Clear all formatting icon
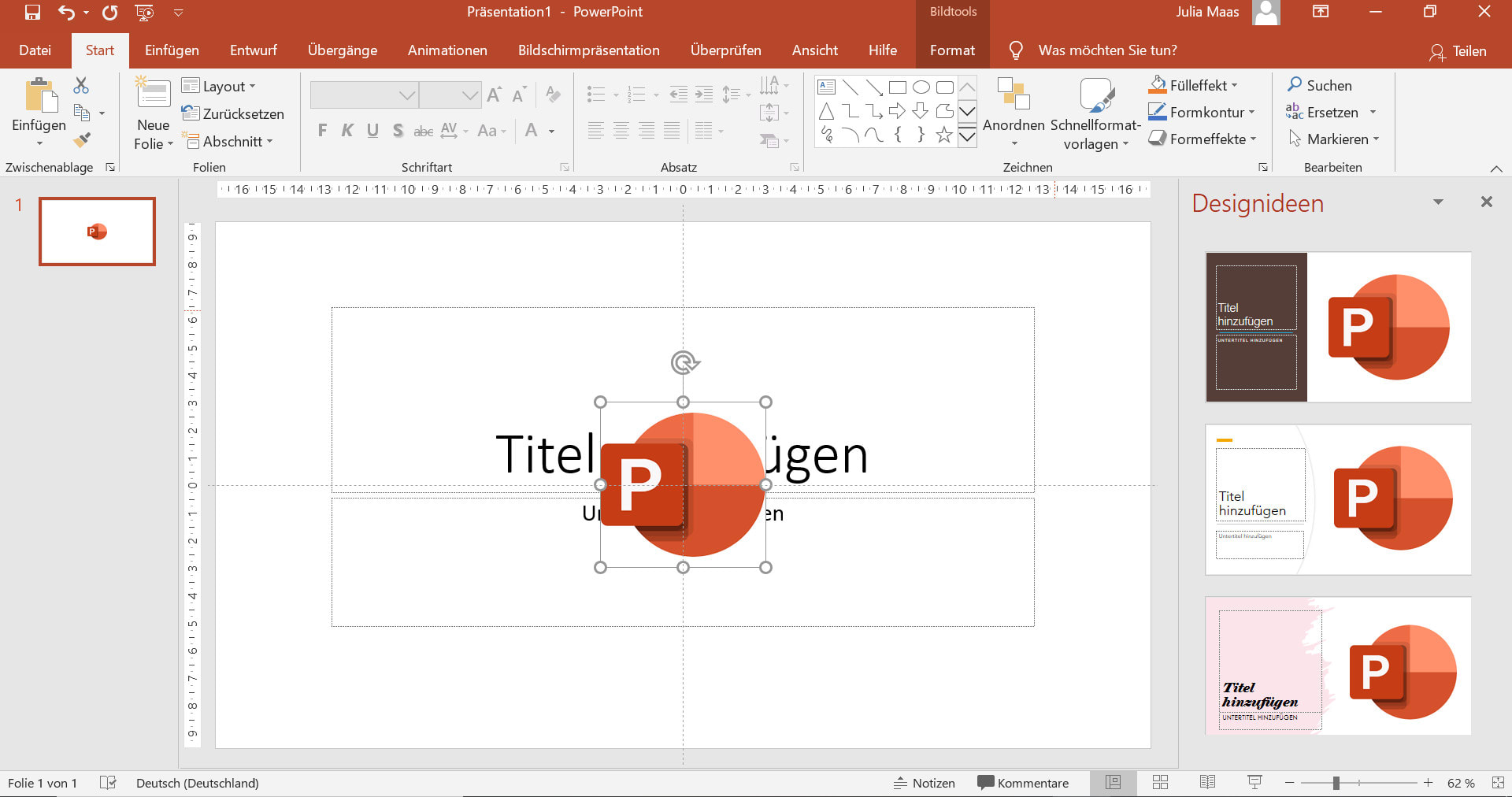This screenshot has height=797, width=1512. tap(553, 95)
